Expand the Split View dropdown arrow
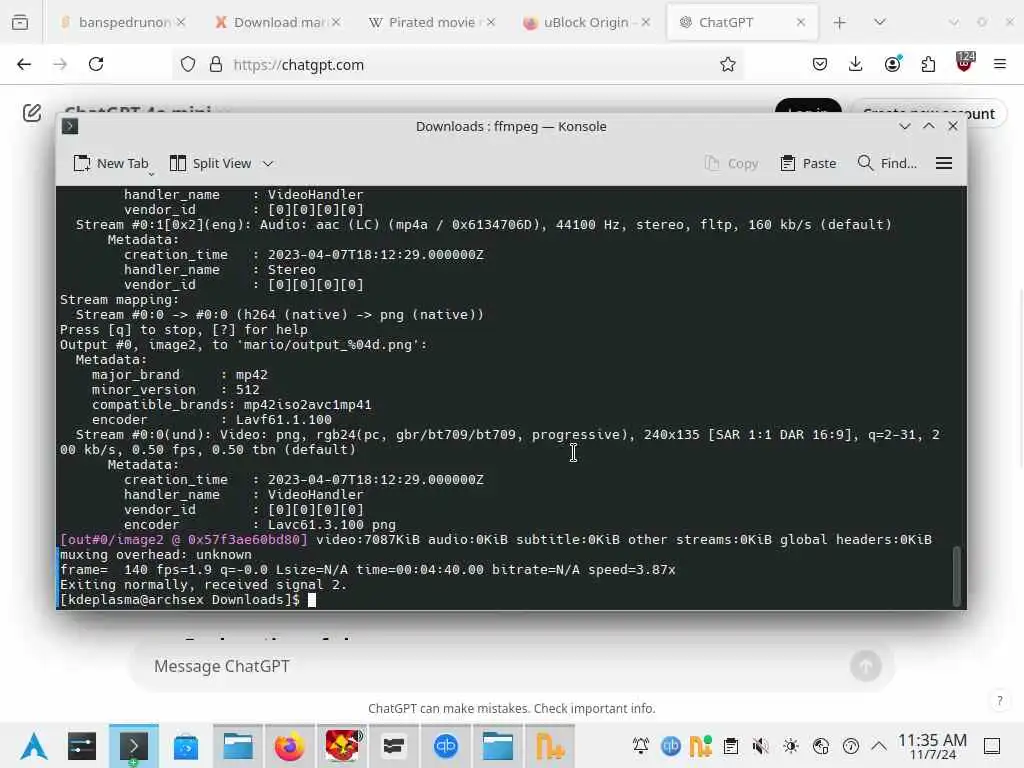The image size is (1024, 768). 268,163
